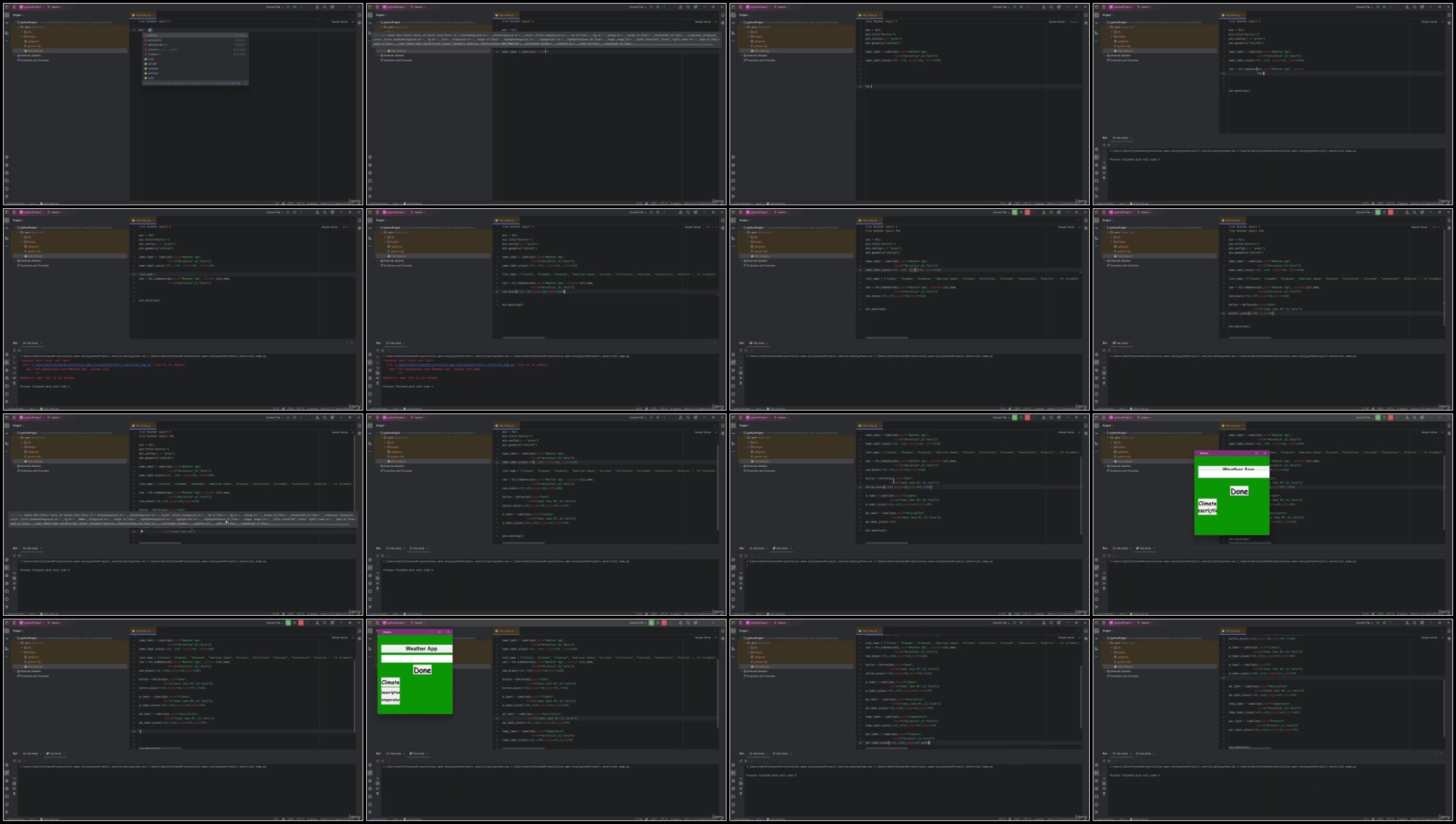This screenshot has width=1456, height=824.
Task: Choose getboolean from the completion list
Action: point(195,45)
